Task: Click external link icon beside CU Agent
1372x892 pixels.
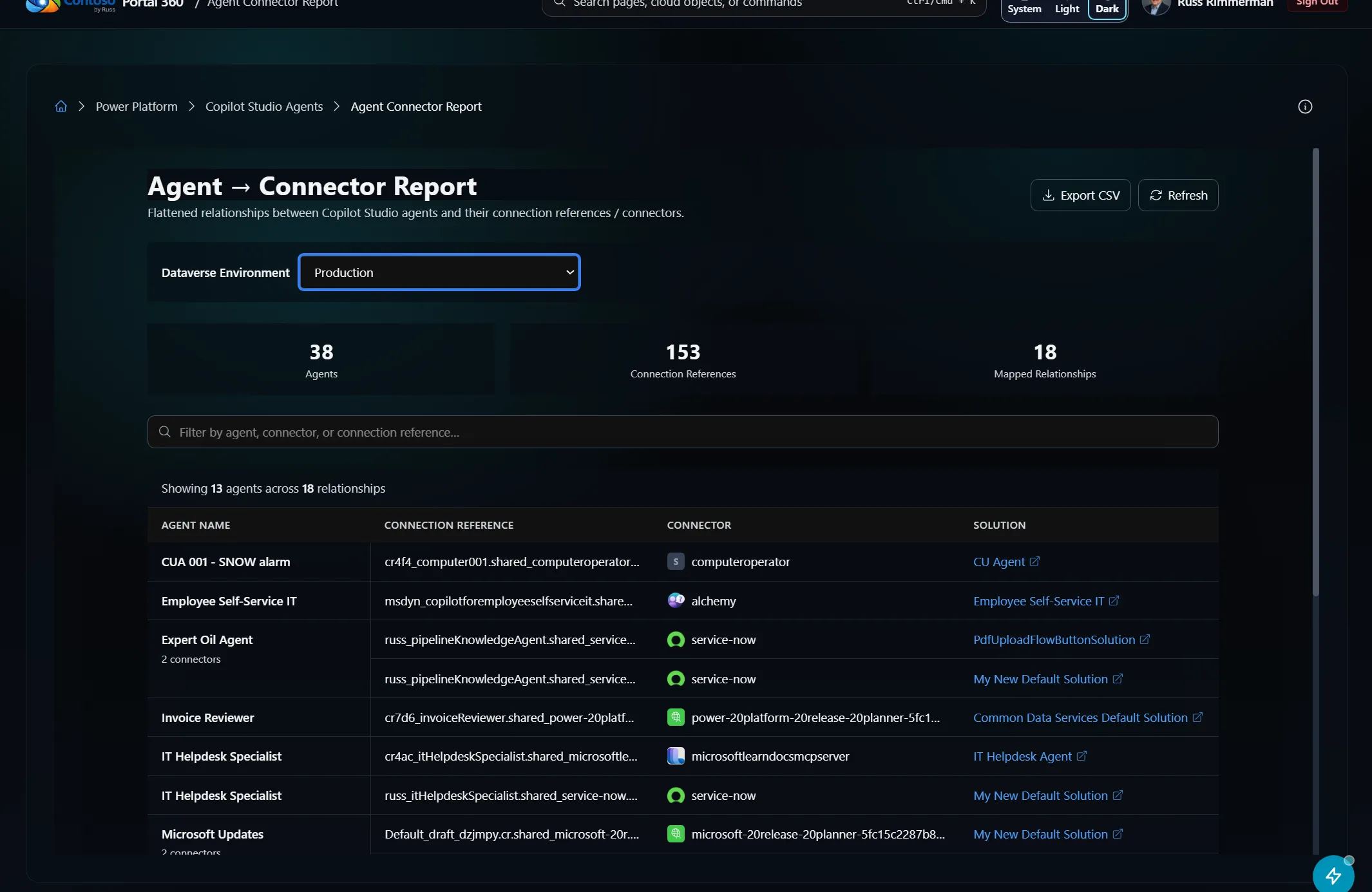Action: coord(1034,562)
